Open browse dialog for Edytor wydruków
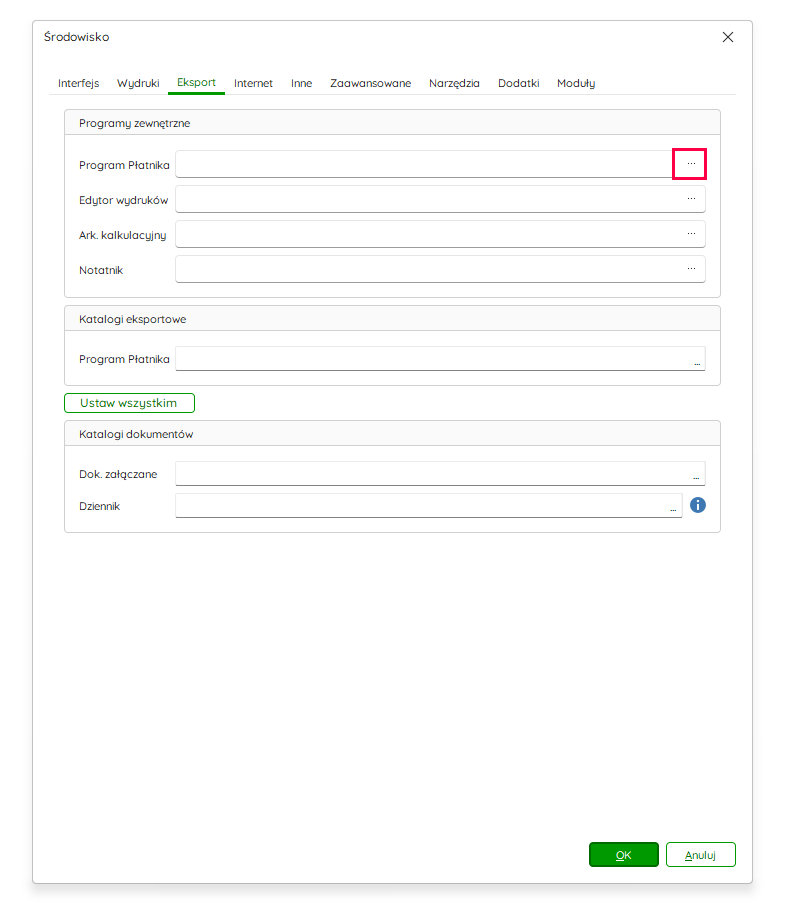This screenshot has height=915, width=792. (x=691, y=199)
